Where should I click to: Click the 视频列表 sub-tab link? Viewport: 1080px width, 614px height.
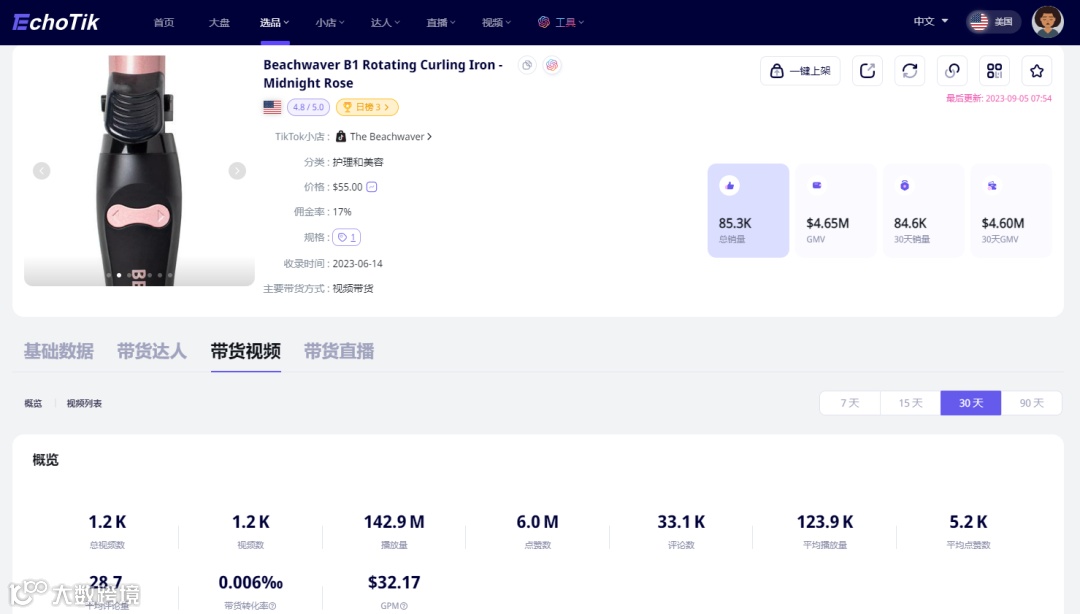[84, 403]
